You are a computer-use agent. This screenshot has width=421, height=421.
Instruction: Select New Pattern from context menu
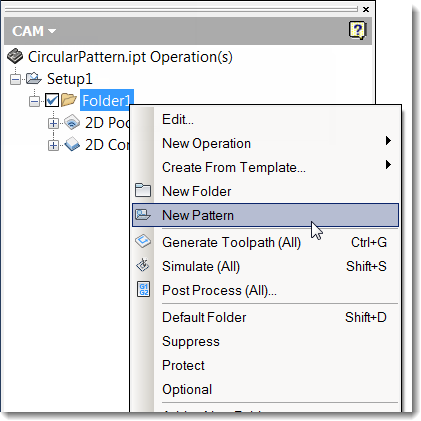click(265, 215)
